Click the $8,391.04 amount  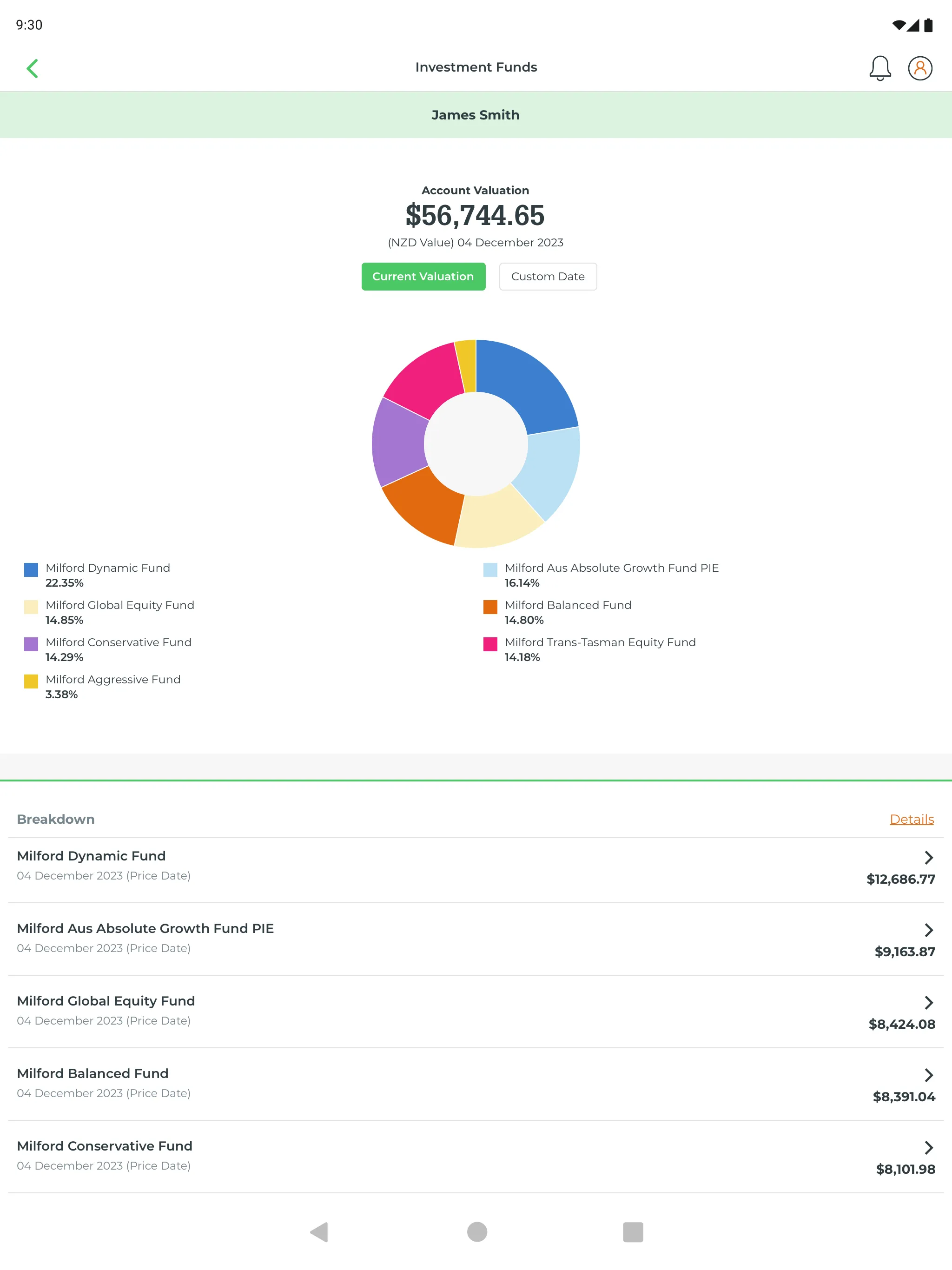pyautogui.click(x=904, y=1097)
